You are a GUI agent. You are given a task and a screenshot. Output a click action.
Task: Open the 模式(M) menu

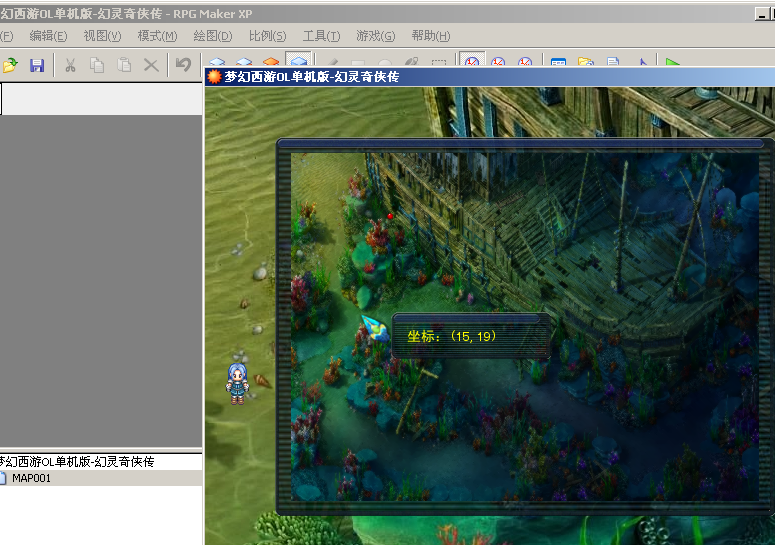click(x=157, y=36)
